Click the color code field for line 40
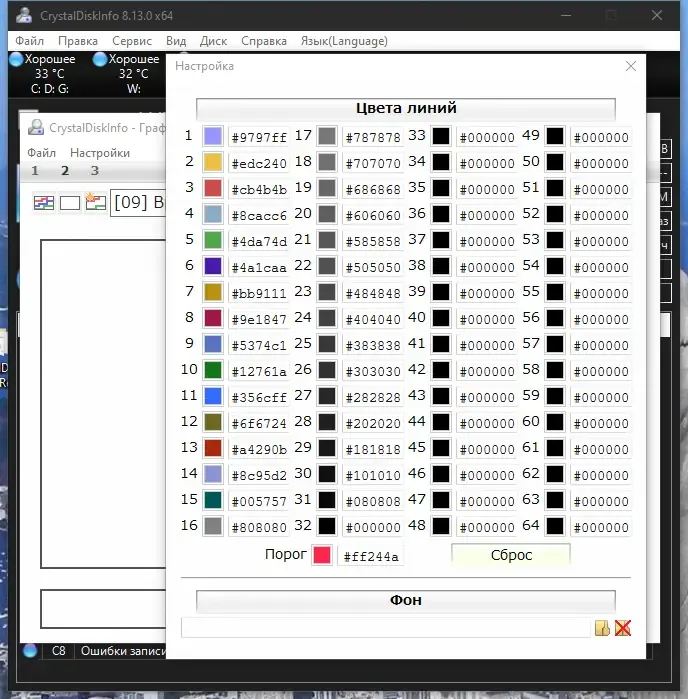 (487, 319)
